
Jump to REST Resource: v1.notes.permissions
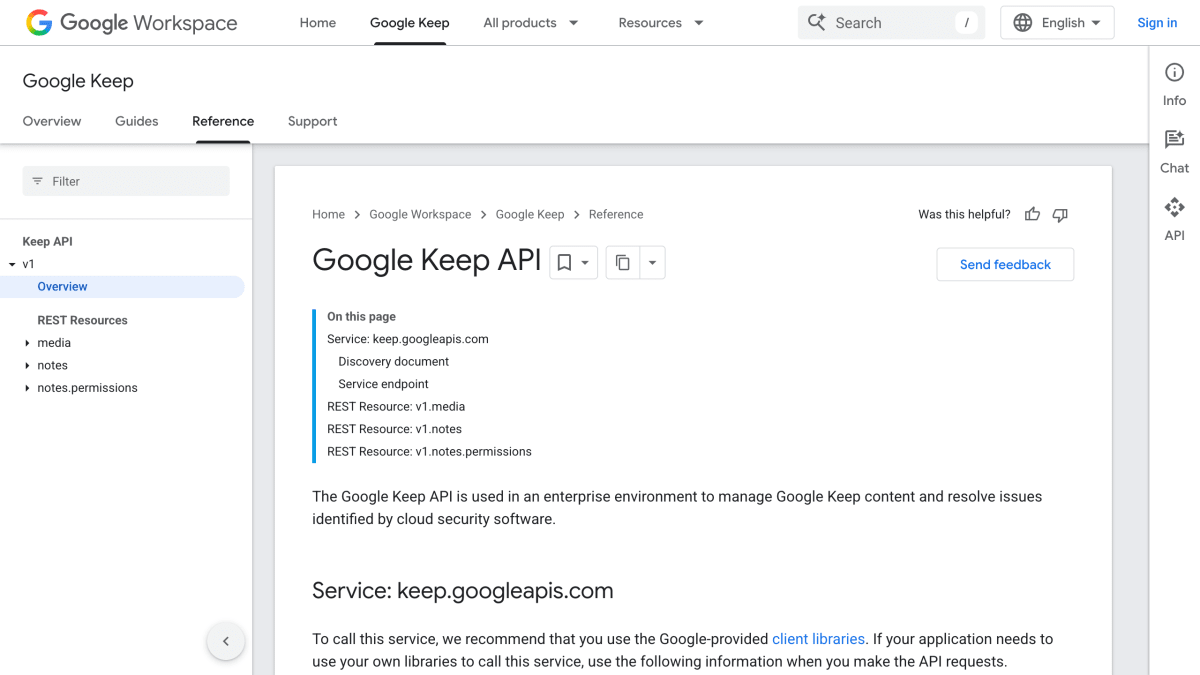[x=429, y=451]
